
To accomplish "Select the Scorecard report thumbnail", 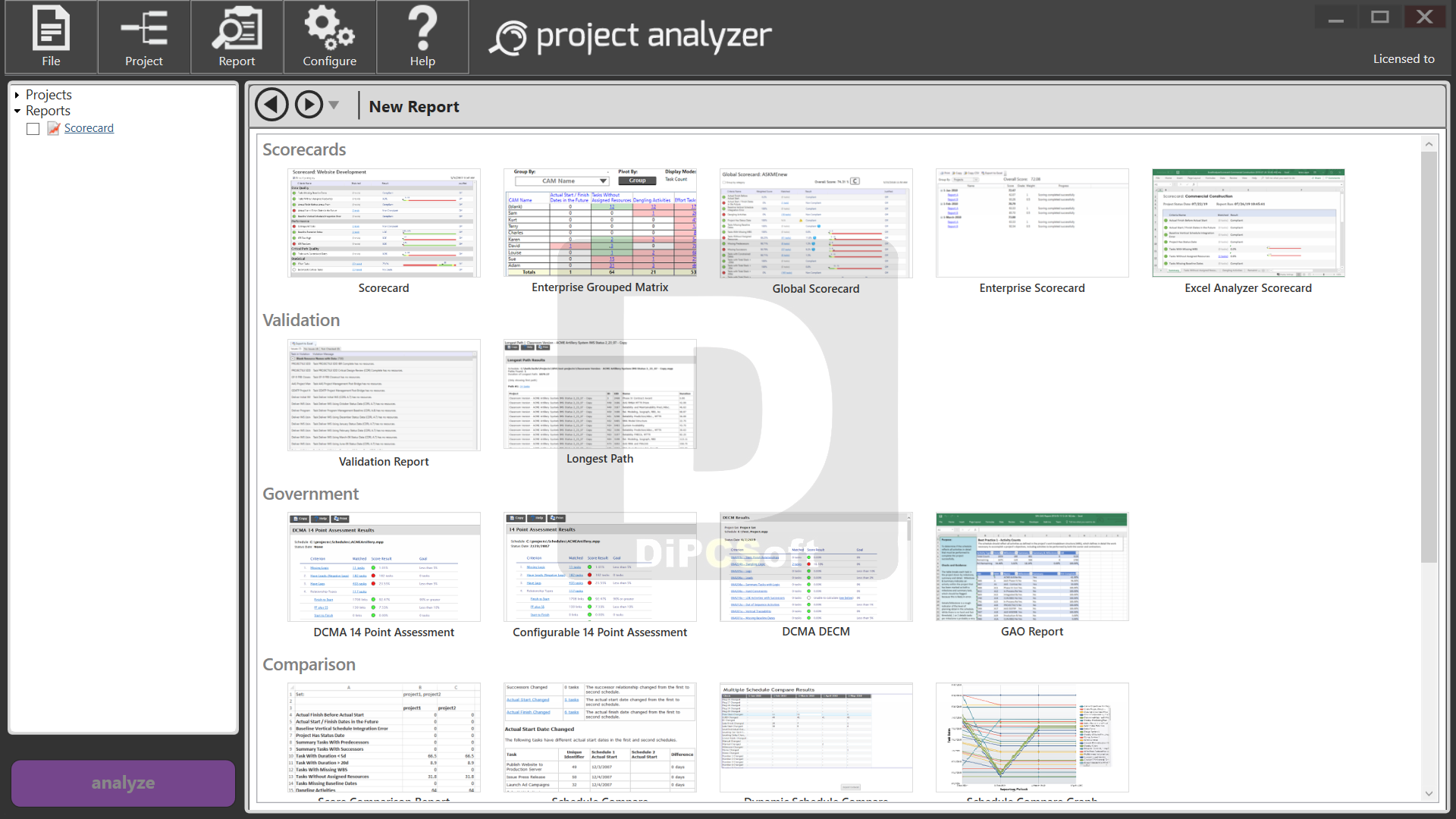I will [384, 223].
